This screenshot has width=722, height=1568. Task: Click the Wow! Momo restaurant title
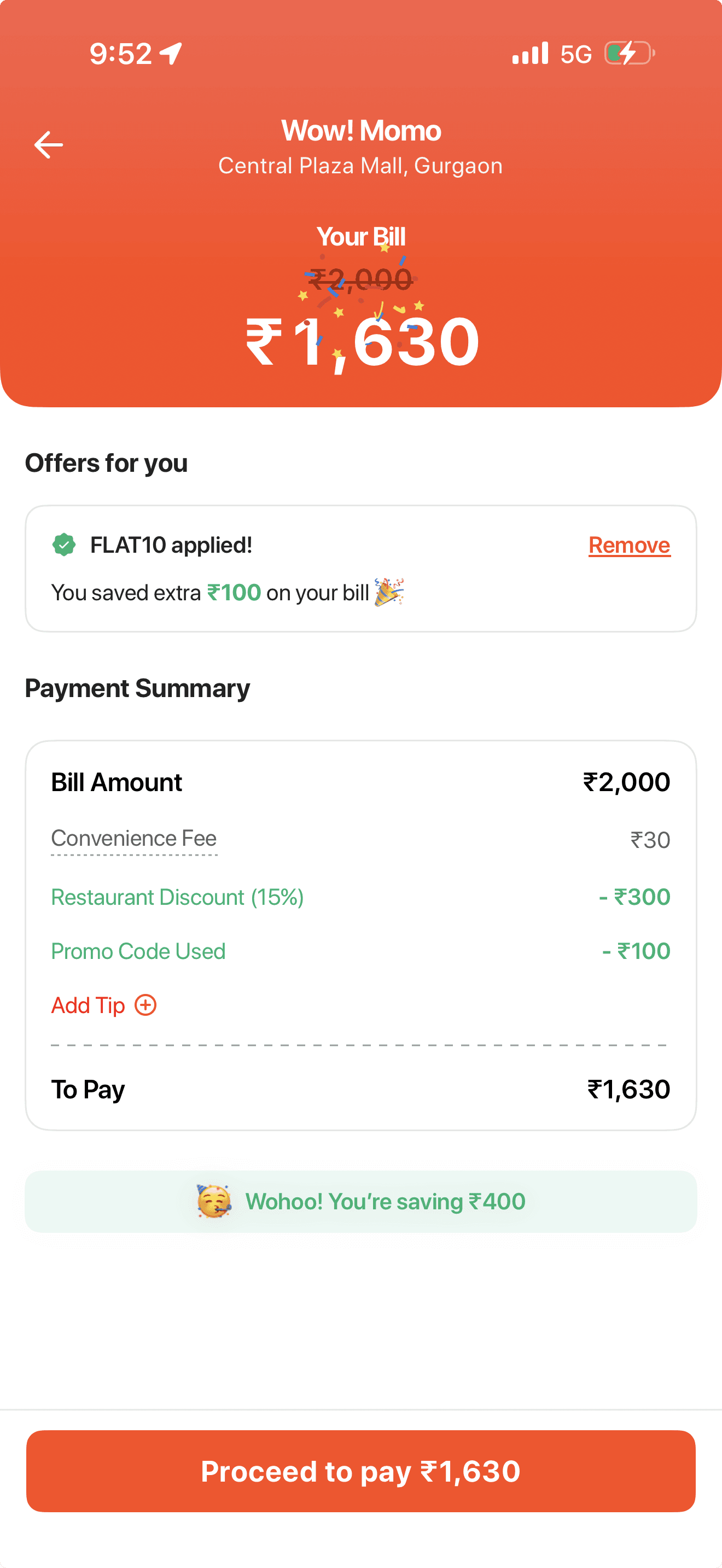point(361,130)
